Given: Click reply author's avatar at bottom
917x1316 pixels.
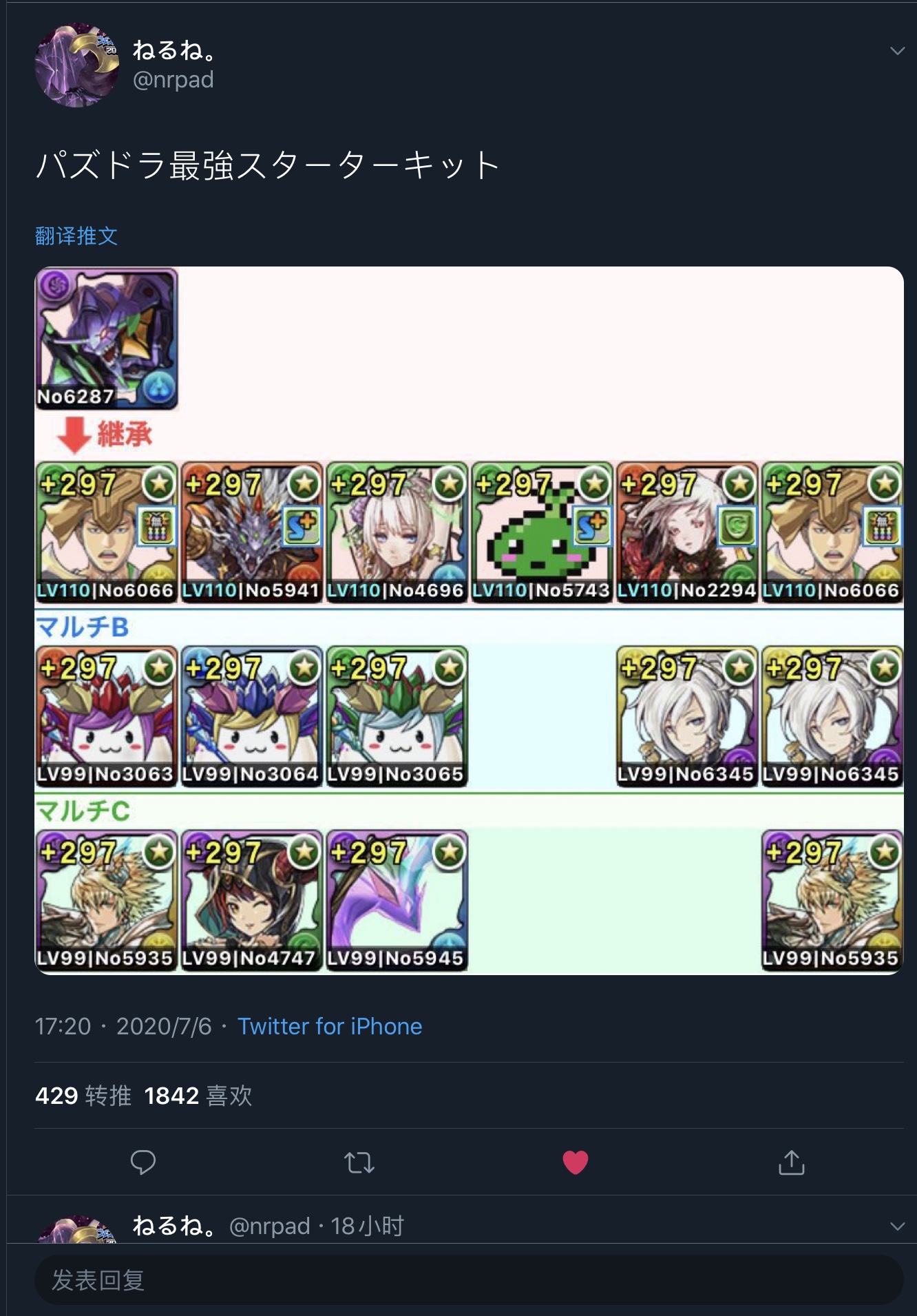Looking at the screenshot, I should [77, 1229].
